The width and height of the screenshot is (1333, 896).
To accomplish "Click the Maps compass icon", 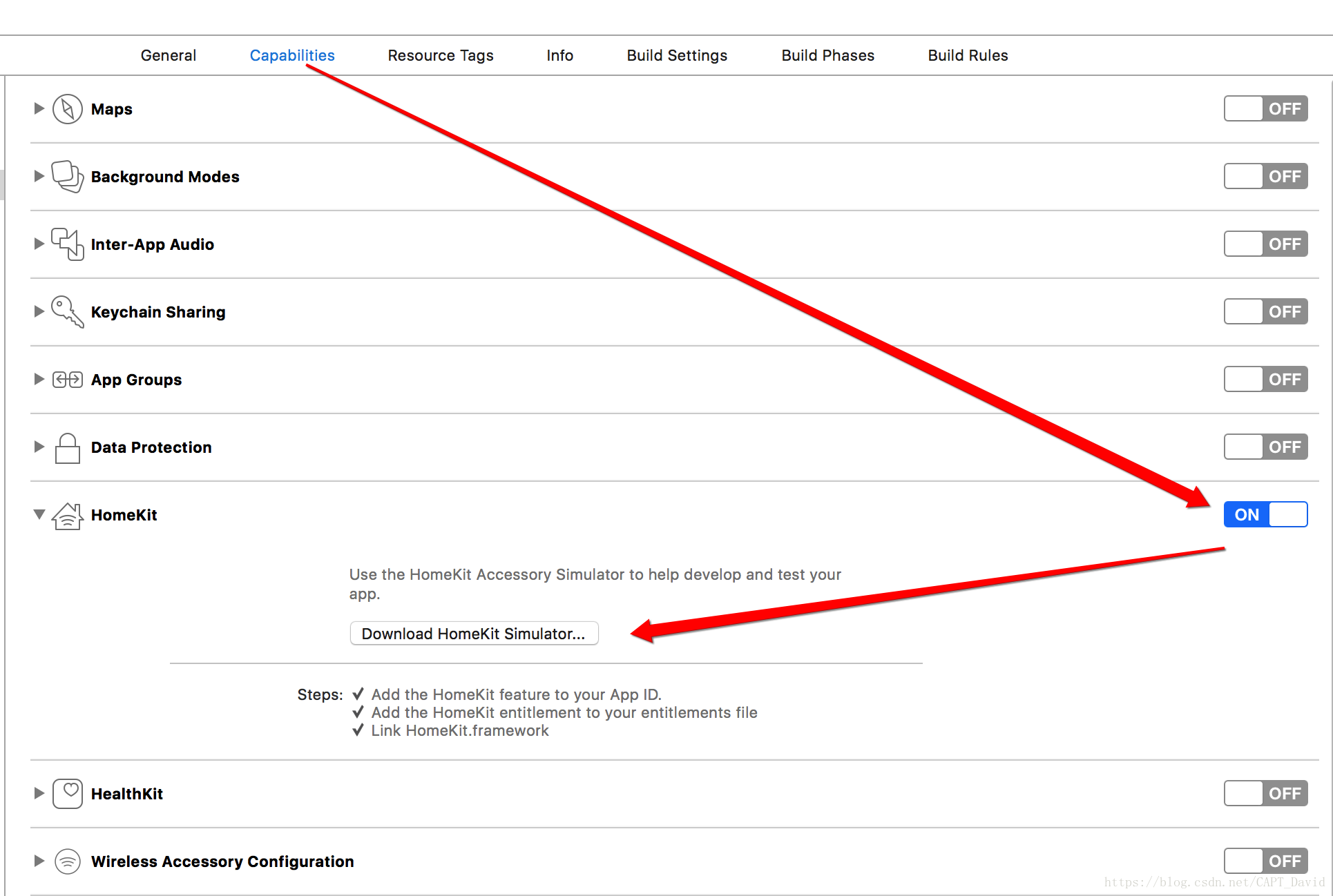I will [x=68, y=109].
